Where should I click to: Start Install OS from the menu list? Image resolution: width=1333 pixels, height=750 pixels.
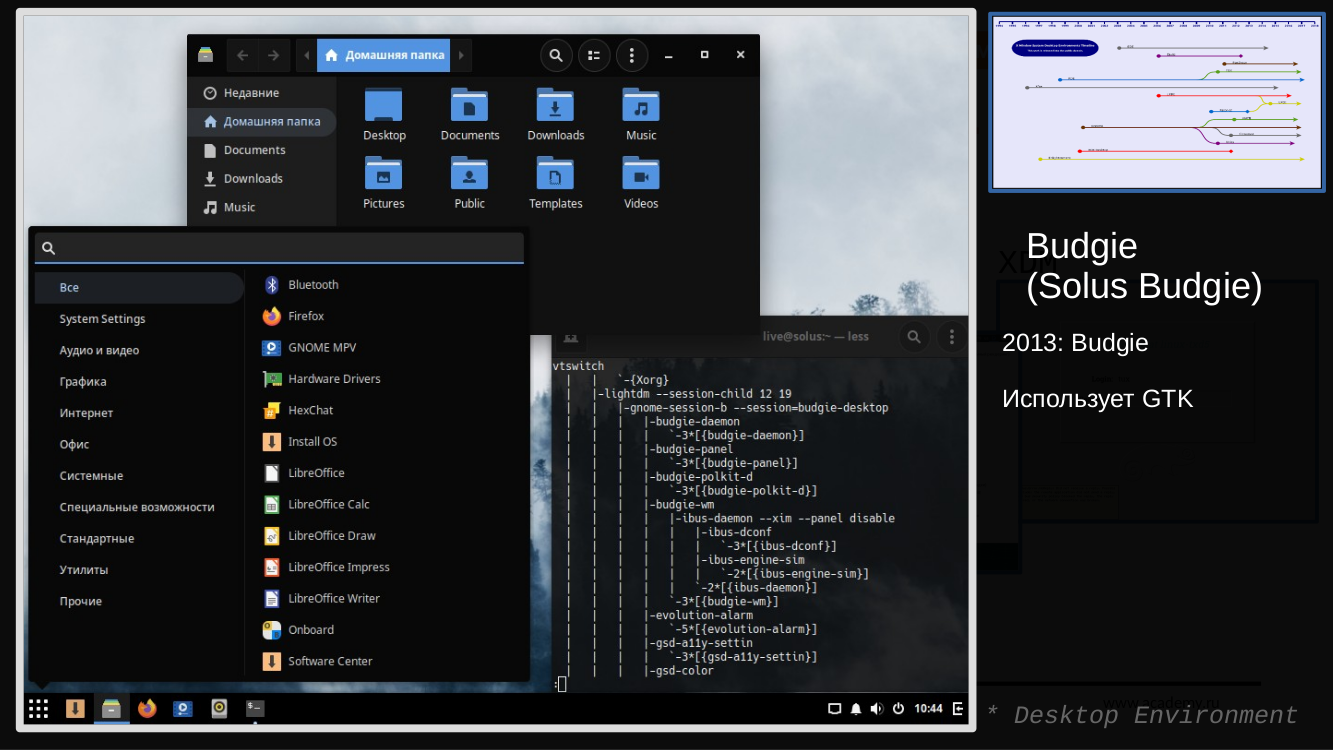[x=386, y=442]
